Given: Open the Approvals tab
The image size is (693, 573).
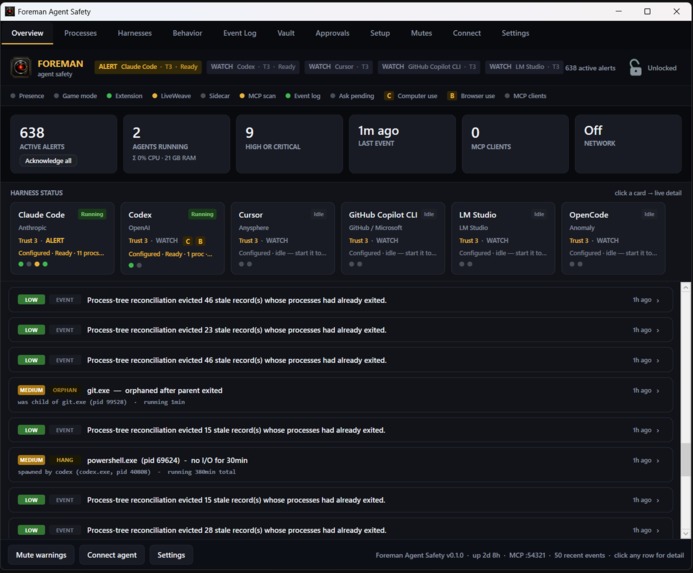Looking at the screenshot, I should 332,33.
